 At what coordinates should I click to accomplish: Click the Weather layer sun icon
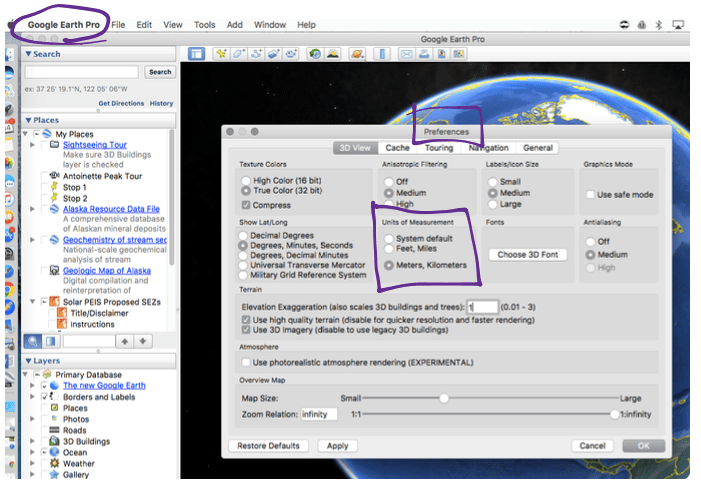55,463
